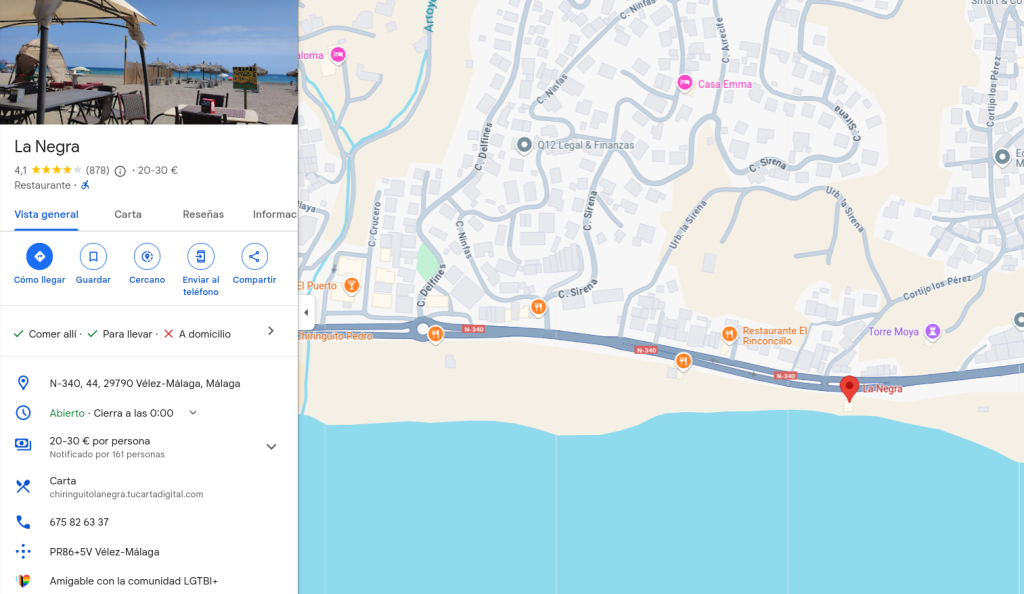This screenshot has width=1024, height=594.
Task: Click the phone icon next to 675 82 63 37
Action: tap(23, 522)
